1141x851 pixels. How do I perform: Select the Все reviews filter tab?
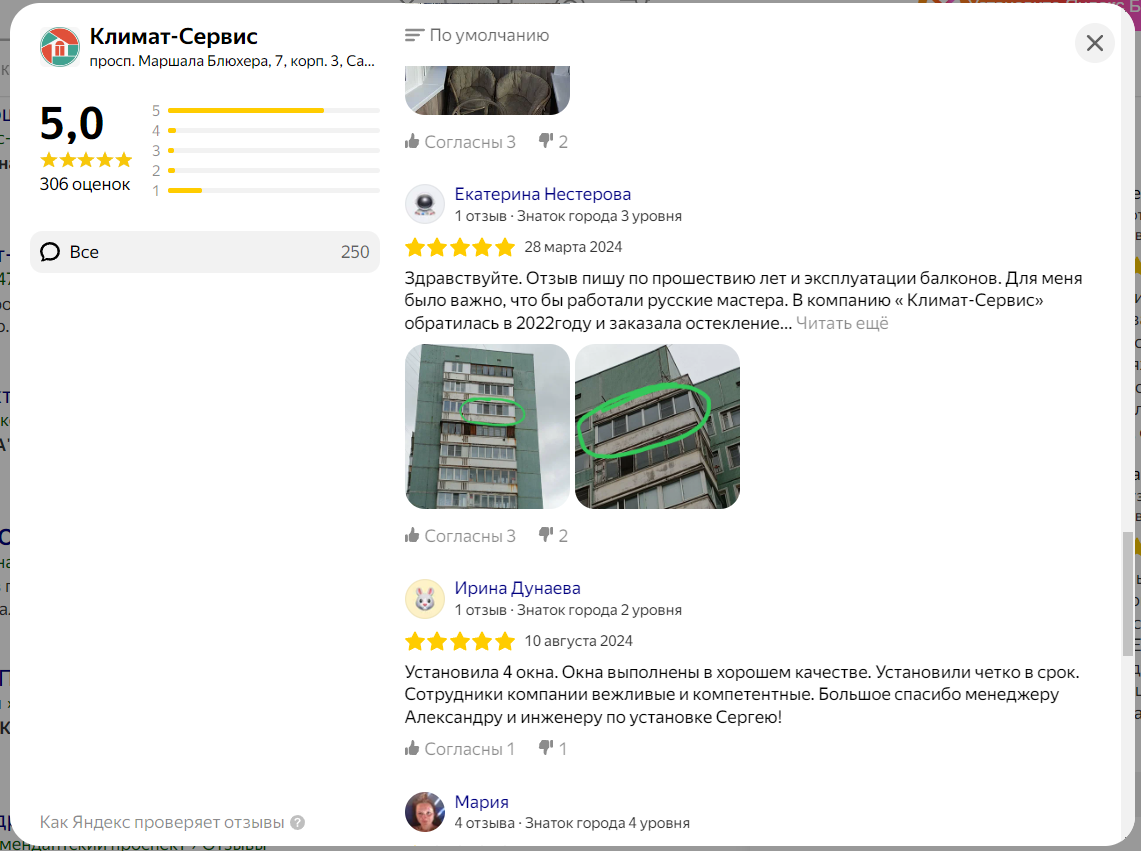tap(204, 252)
